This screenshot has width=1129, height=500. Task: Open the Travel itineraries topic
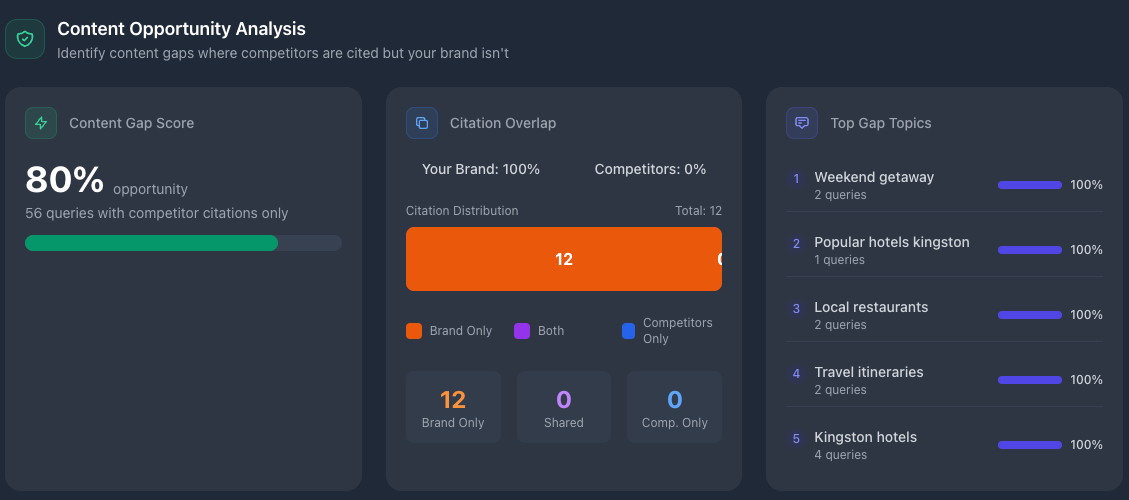(x=869, y=372)
